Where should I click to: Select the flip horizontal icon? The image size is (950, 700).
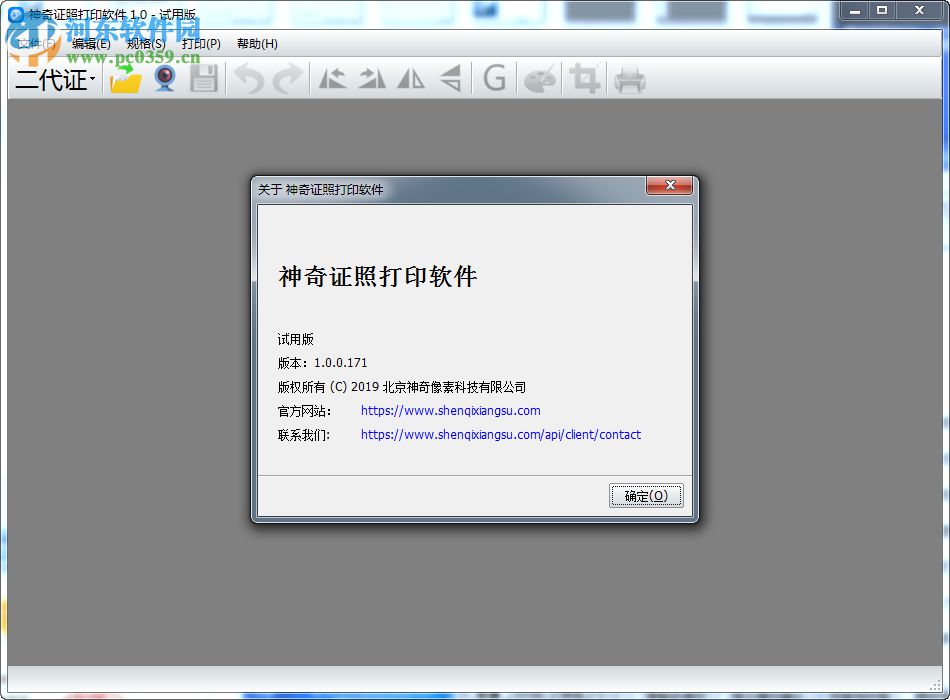point(410,78)
